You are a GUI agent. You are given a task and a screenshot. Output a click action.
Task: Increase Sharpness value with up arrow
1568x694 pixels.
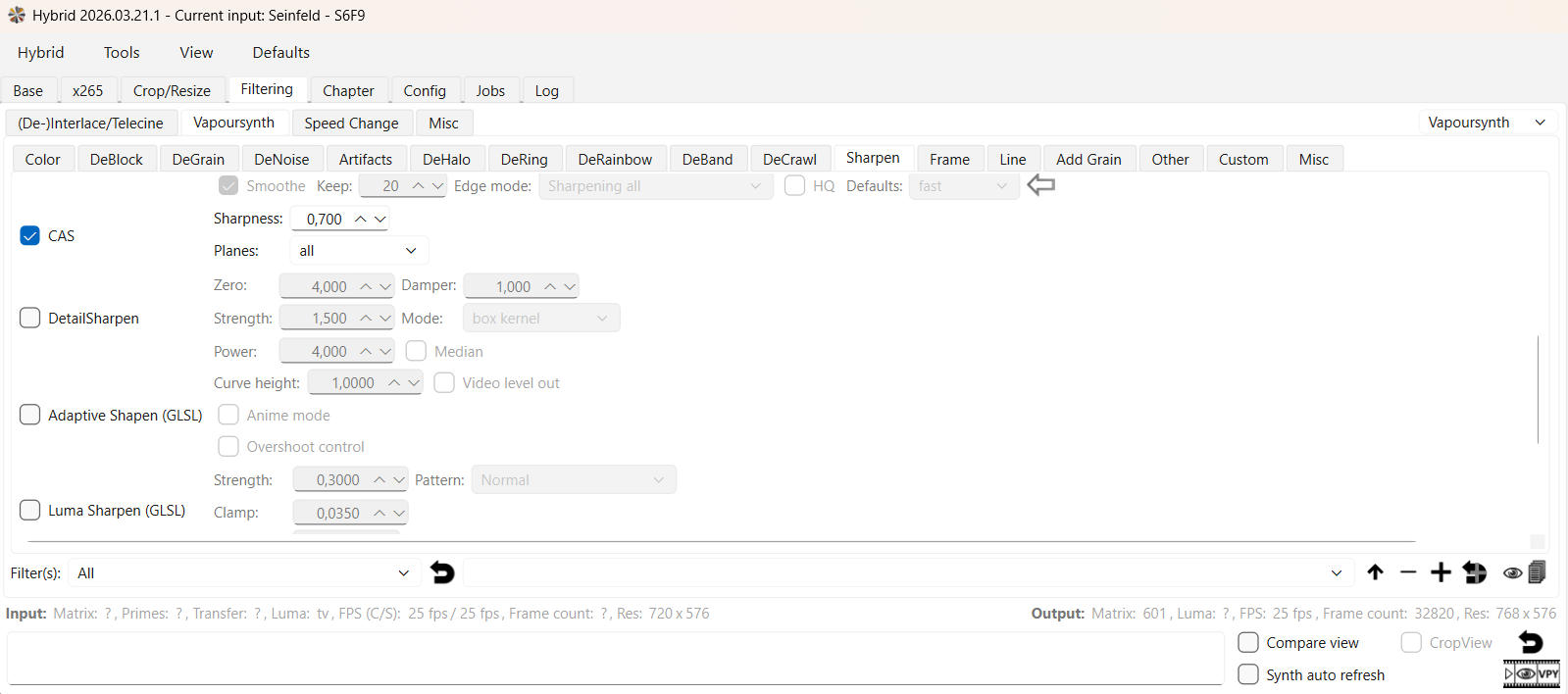tap(361, 219)
